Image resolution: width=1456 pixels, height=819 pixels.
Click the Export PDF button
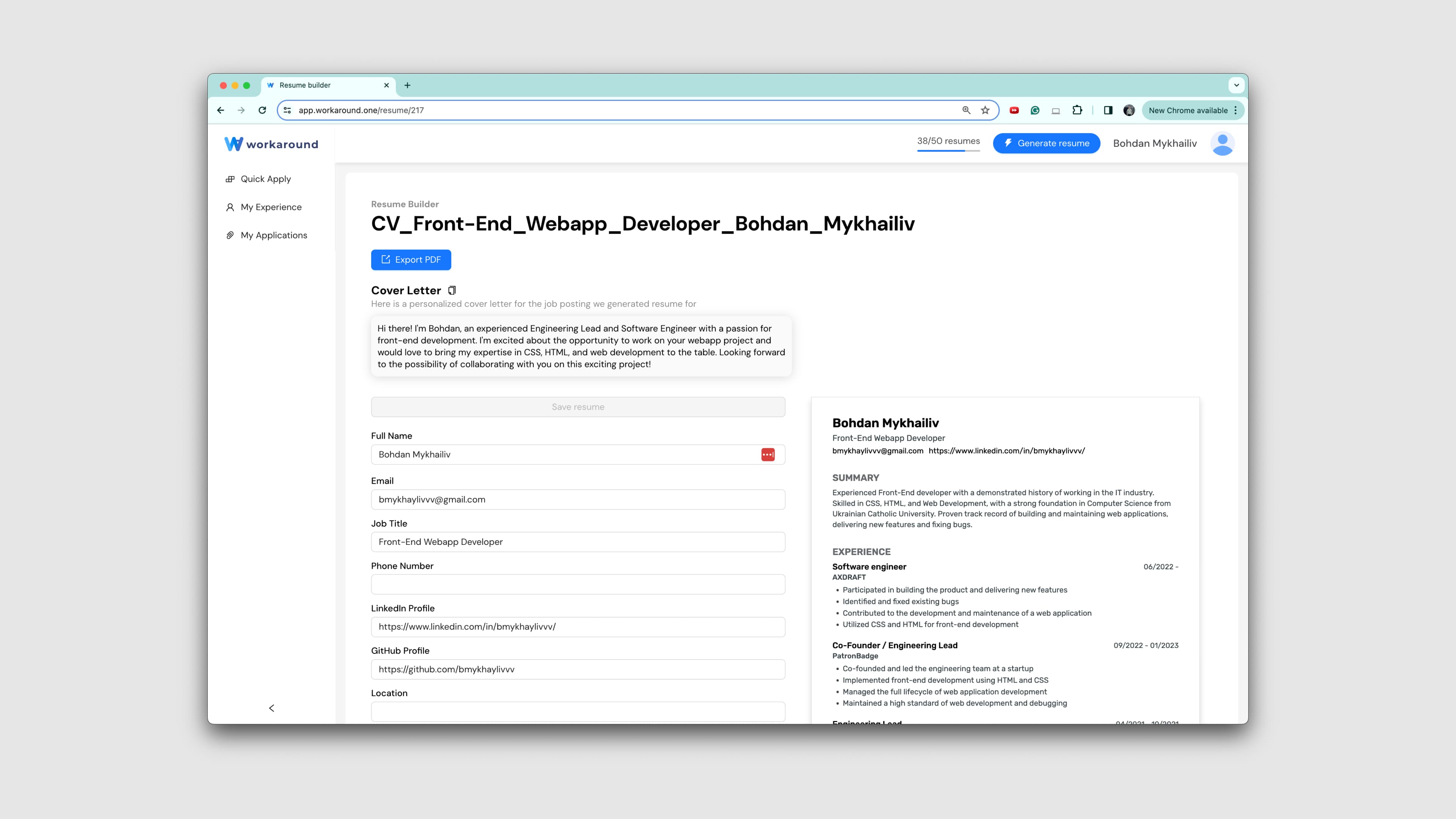[411, 259]
